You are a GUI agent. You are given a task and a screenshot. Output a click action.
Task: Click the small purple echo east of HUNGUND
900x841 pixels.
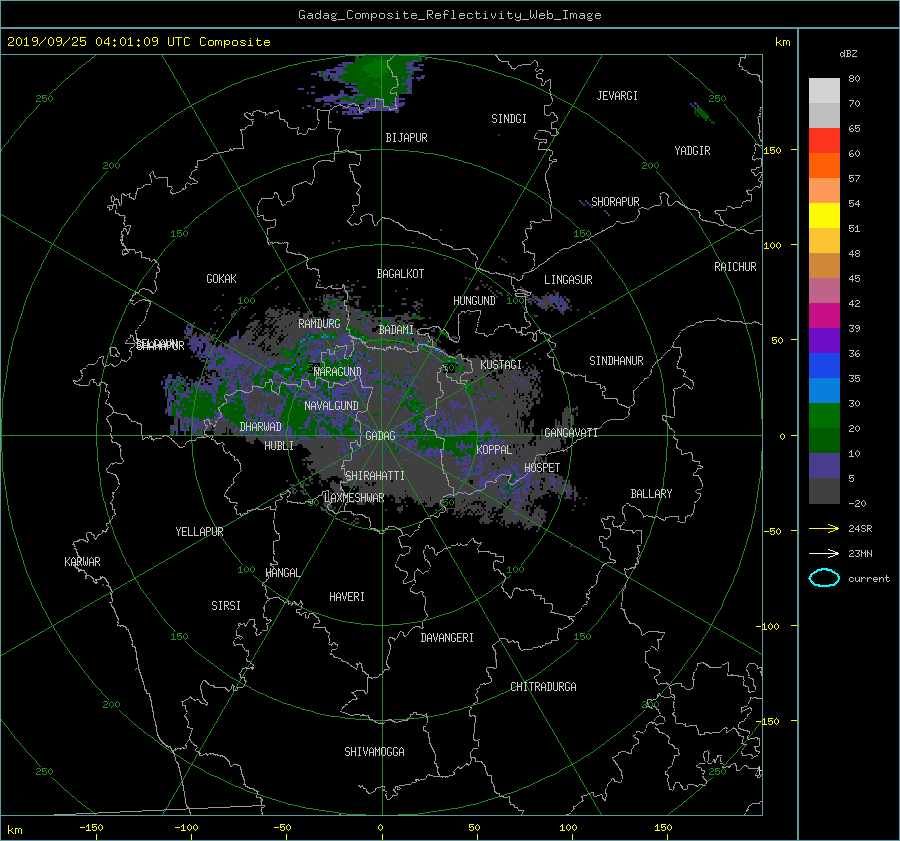coord(552,302)
